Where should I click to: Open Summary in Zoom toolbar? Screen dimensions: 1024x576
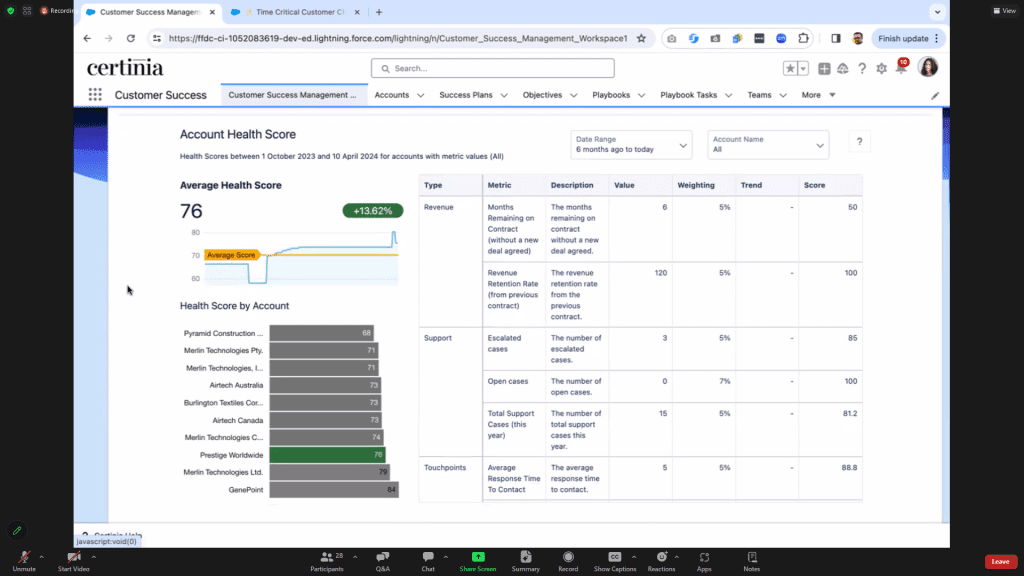click(x=526, y=561)
